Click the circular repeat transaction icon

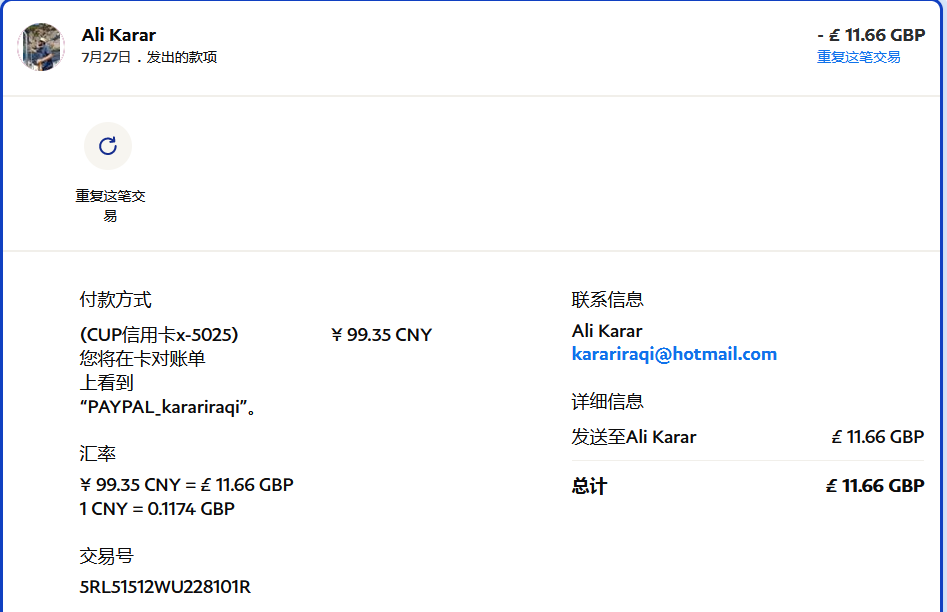click(x=108, y=146)
